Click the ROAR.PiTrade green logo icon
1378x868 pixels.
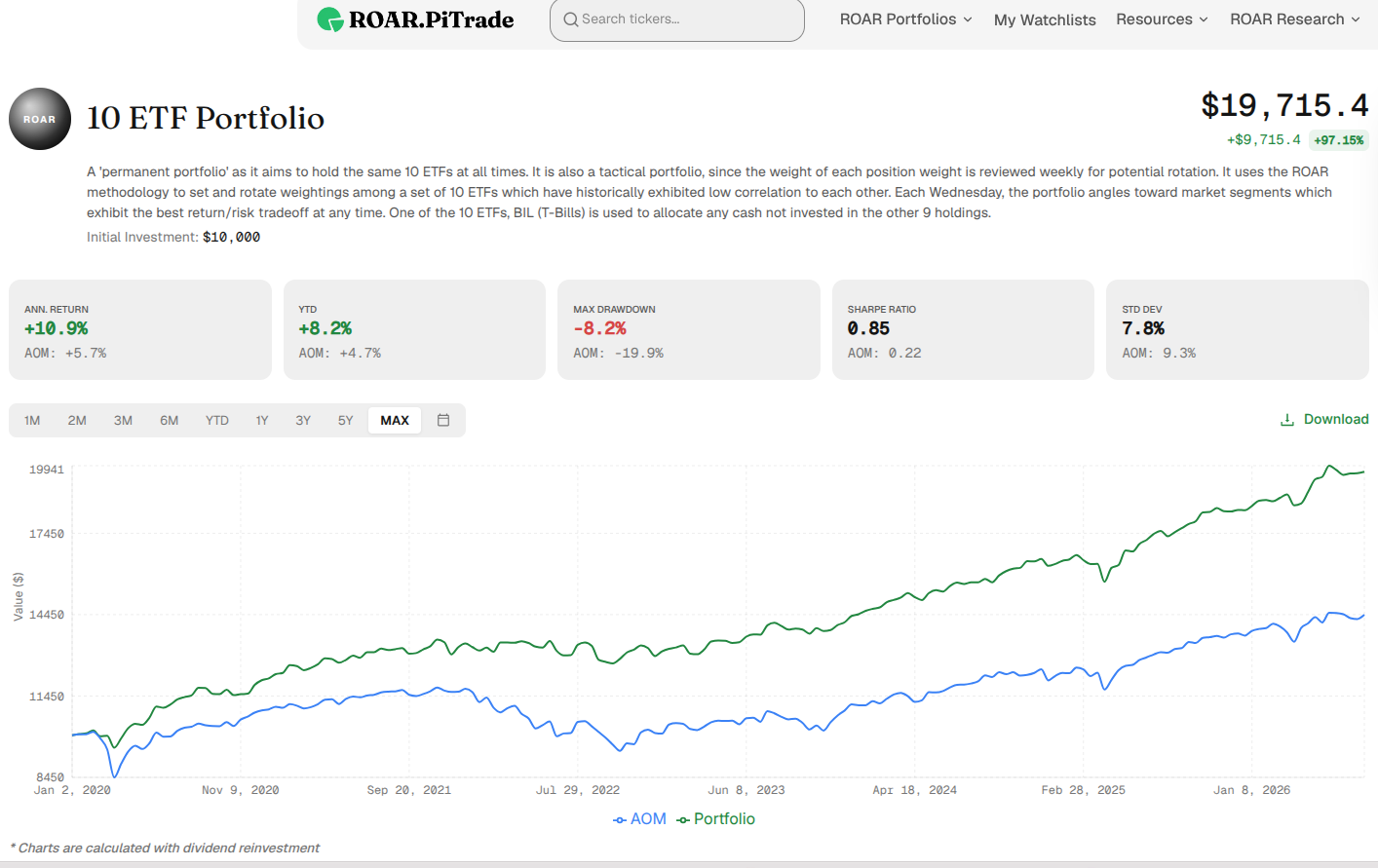pyautogui.click(x=330, y=19)
